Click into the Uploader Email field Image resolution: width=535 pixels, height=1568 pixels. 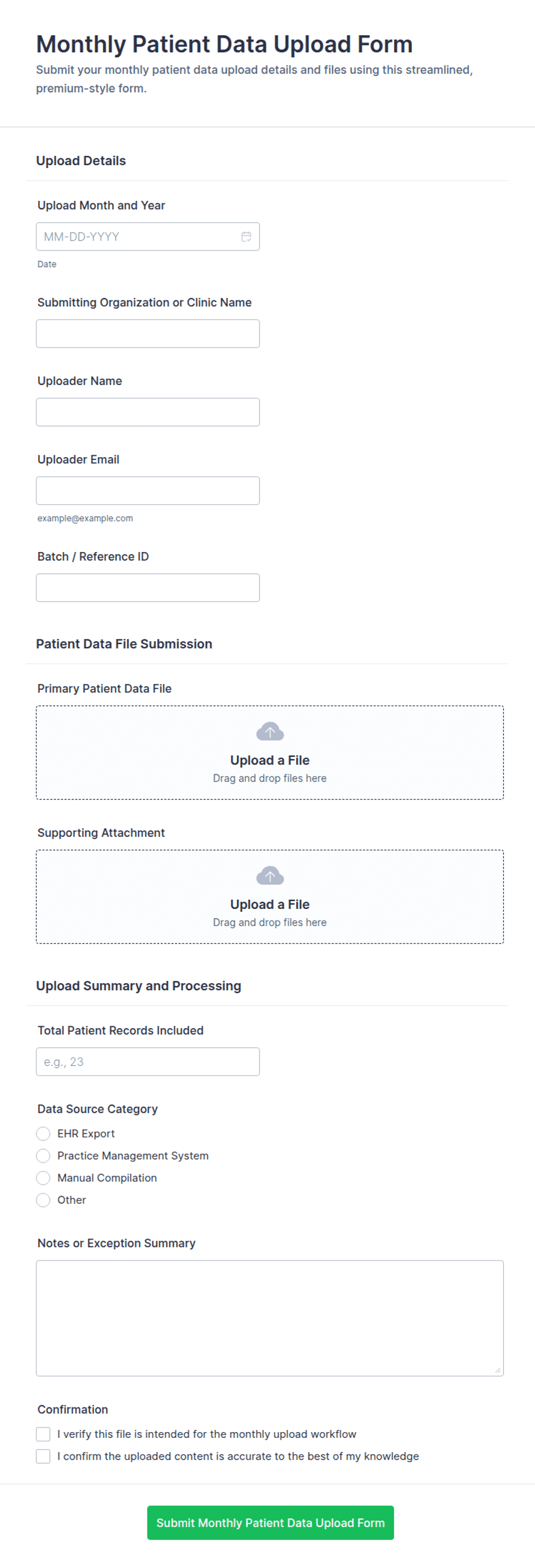click(x=148, y=490)
